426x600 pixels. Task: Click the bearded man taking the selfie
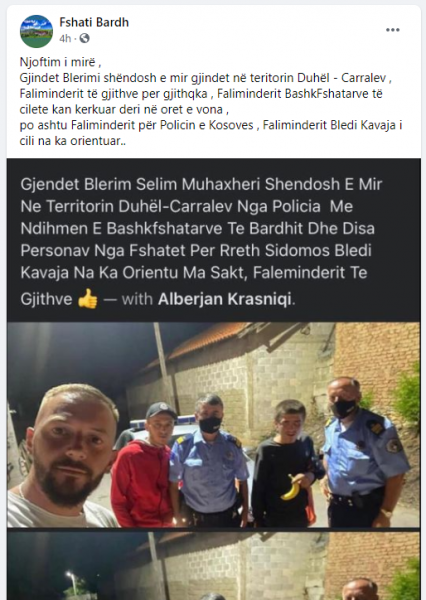[x=66, y=457]
